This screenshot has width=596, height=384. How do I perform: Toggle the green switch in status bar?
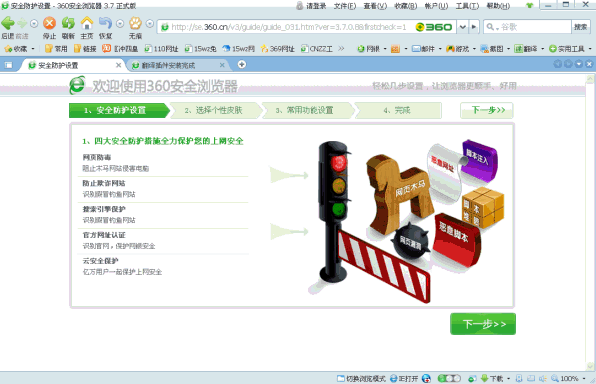(449, 378)
